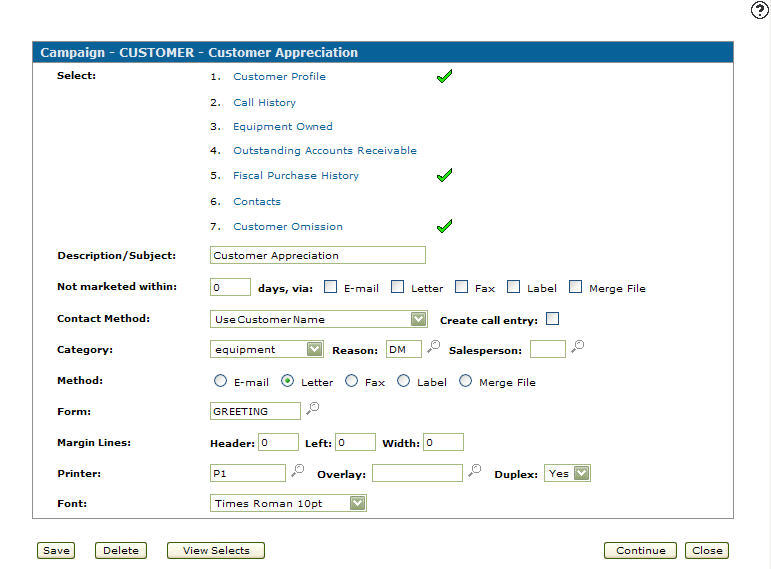771x569 pixels.
Task: Expand the Font Times Roman 10pt dropdown
Action: 288,503
